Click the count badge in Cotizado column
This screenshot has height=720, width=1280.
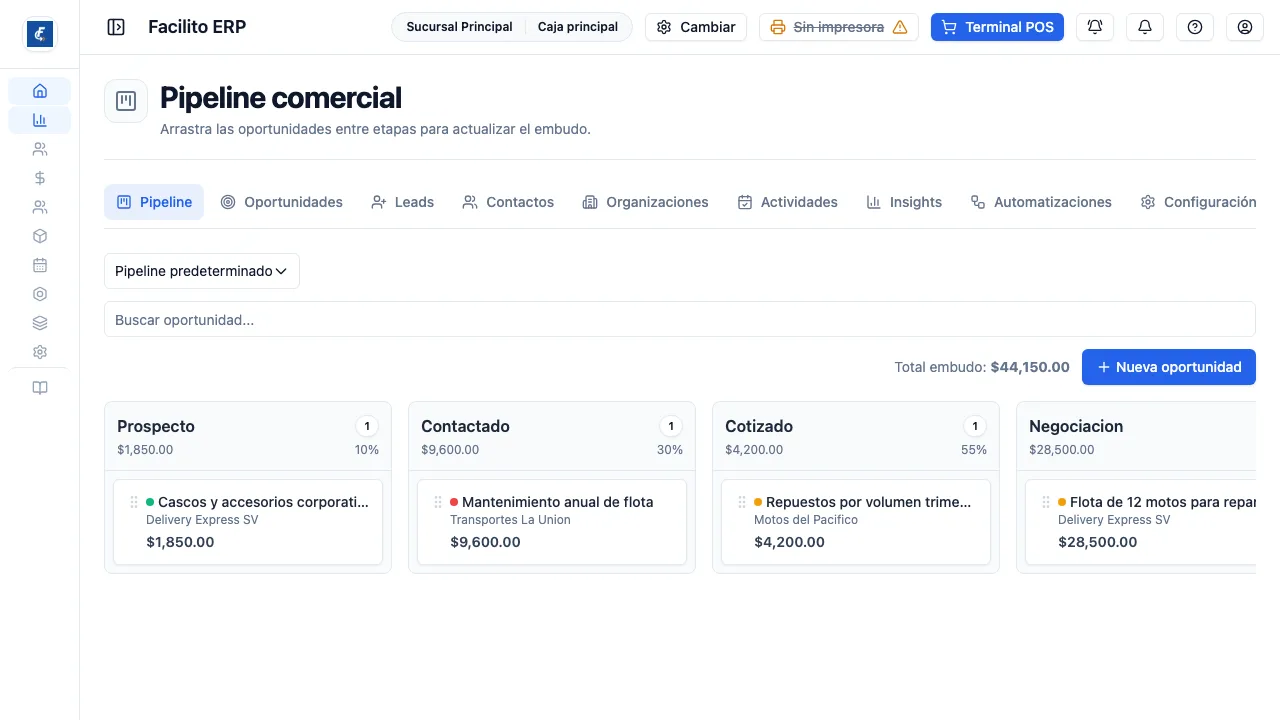point(975,426)
